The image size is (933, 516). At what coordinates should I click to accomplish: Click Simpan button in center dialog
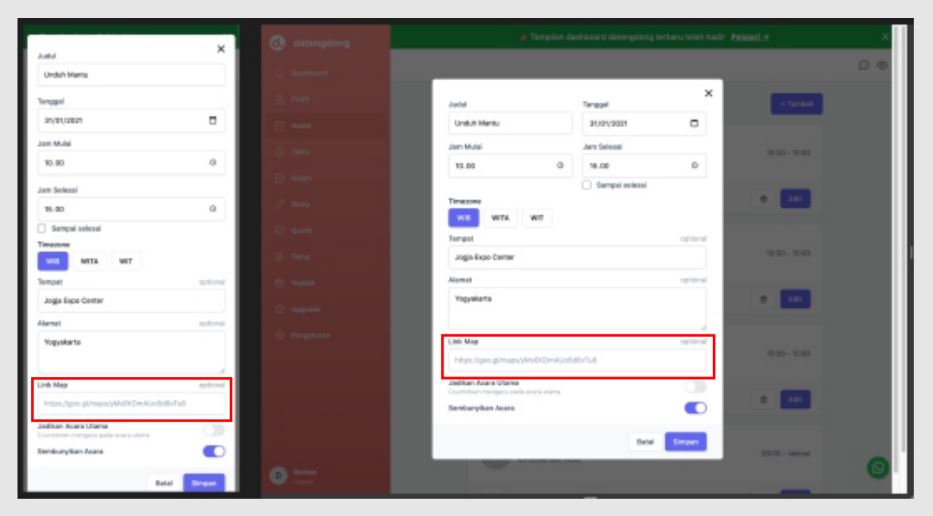[686, 440]
